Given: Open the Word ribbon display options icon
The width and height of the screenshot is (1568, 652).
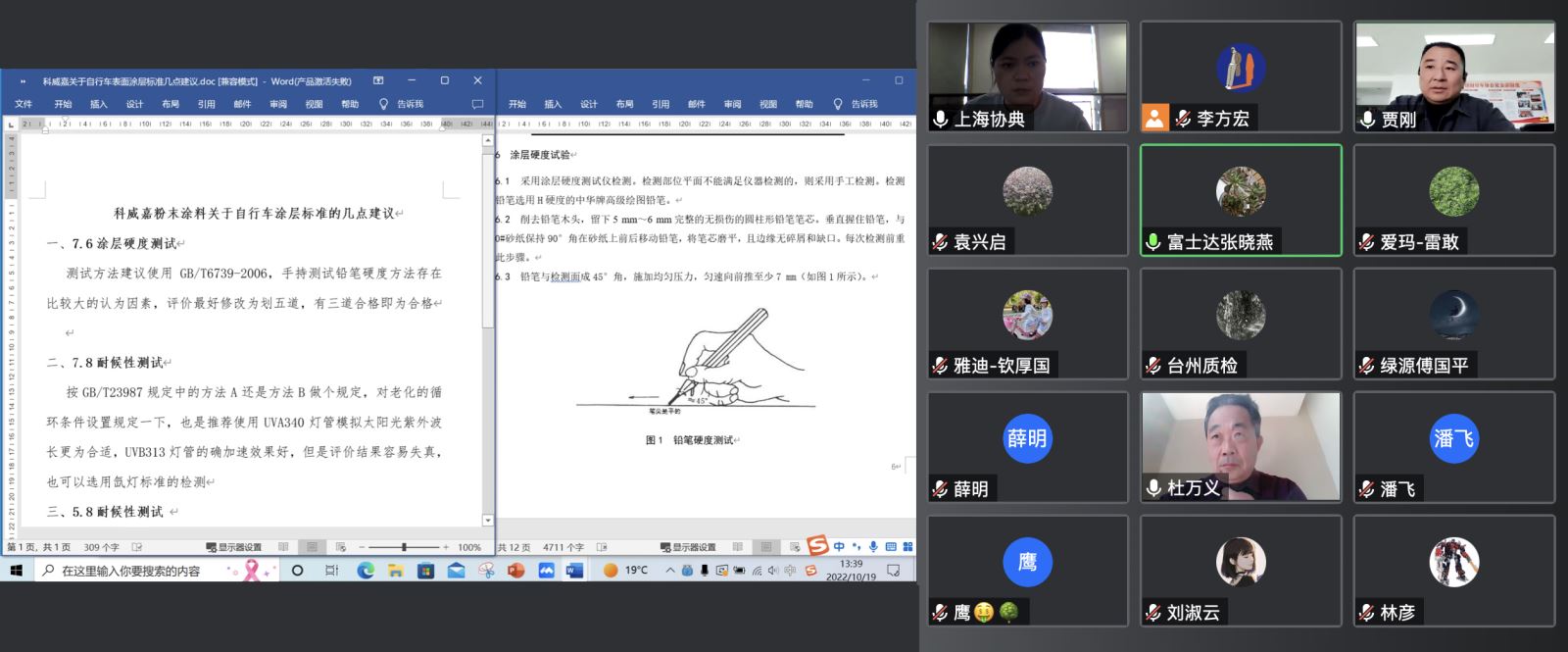Looking at the screenshot, I should point(378,80).
